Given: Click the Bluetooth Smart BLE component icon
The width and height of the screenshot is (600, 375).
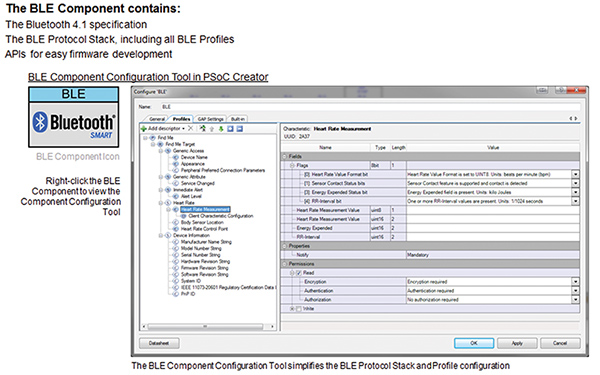Looking at the screenshot, I should tap(73, 117).
